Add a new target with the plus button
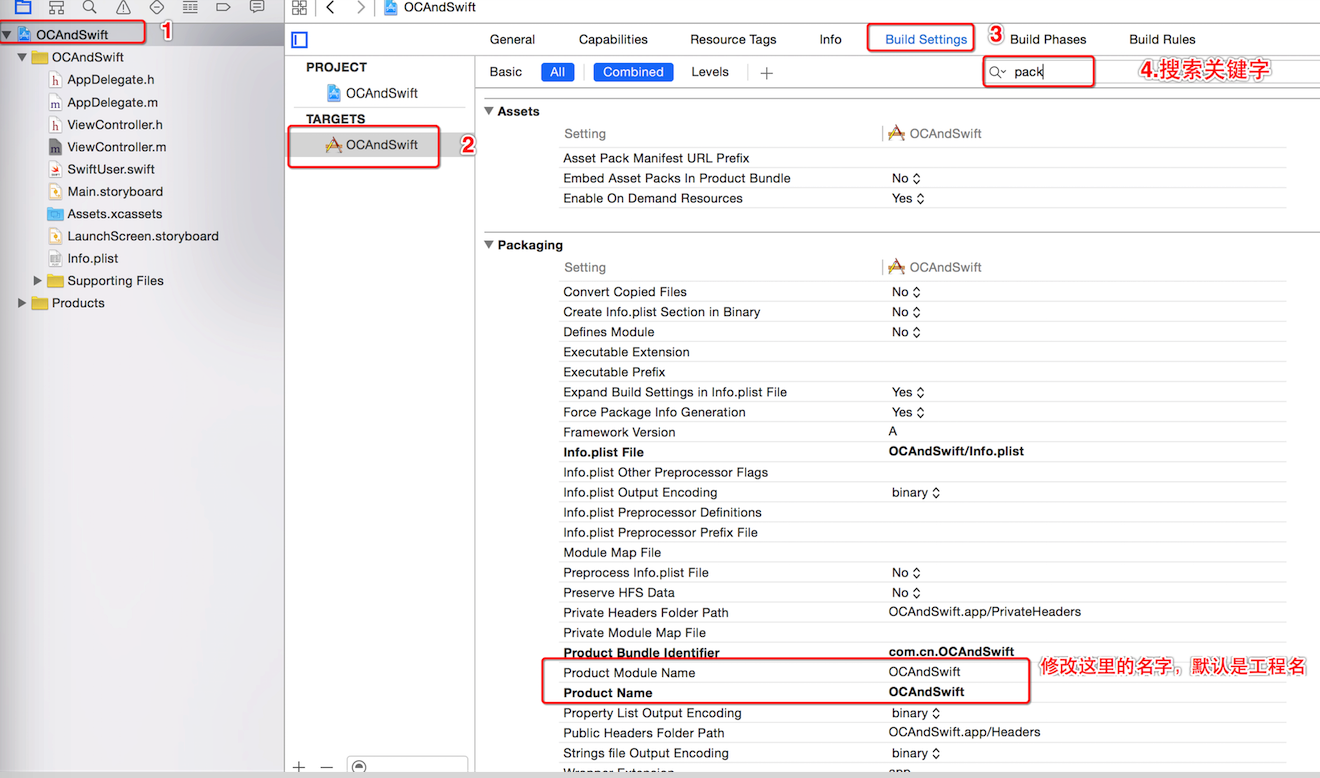 [299, 768]
